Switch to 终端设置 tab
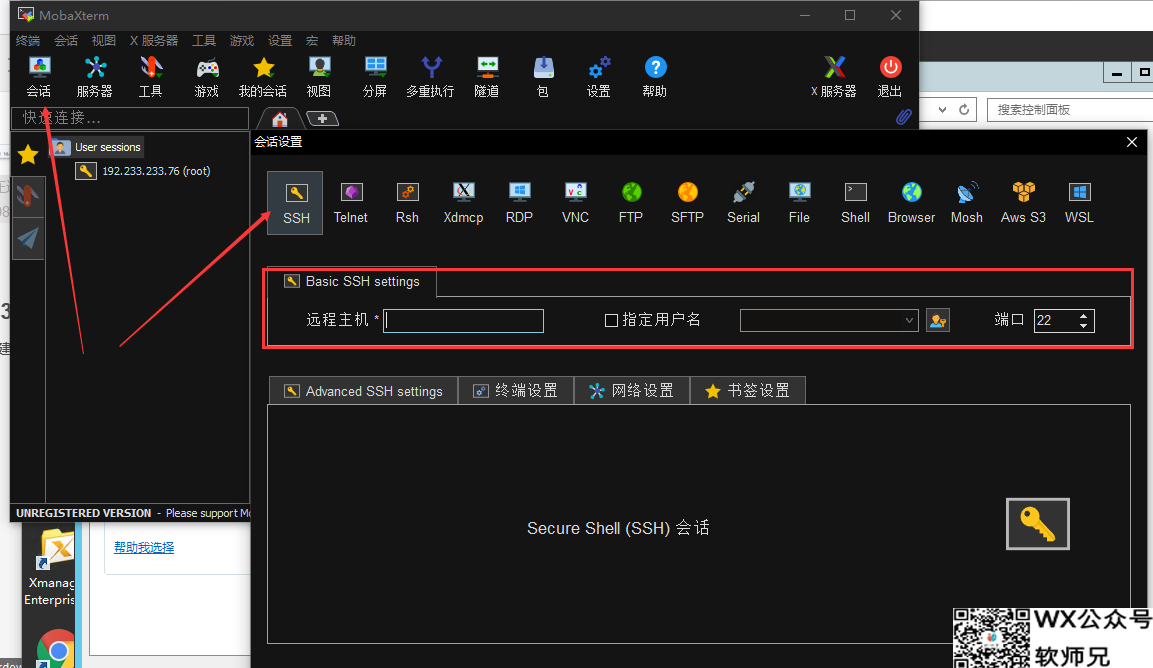Screen dimensions: 1153x668 (515, 391)
